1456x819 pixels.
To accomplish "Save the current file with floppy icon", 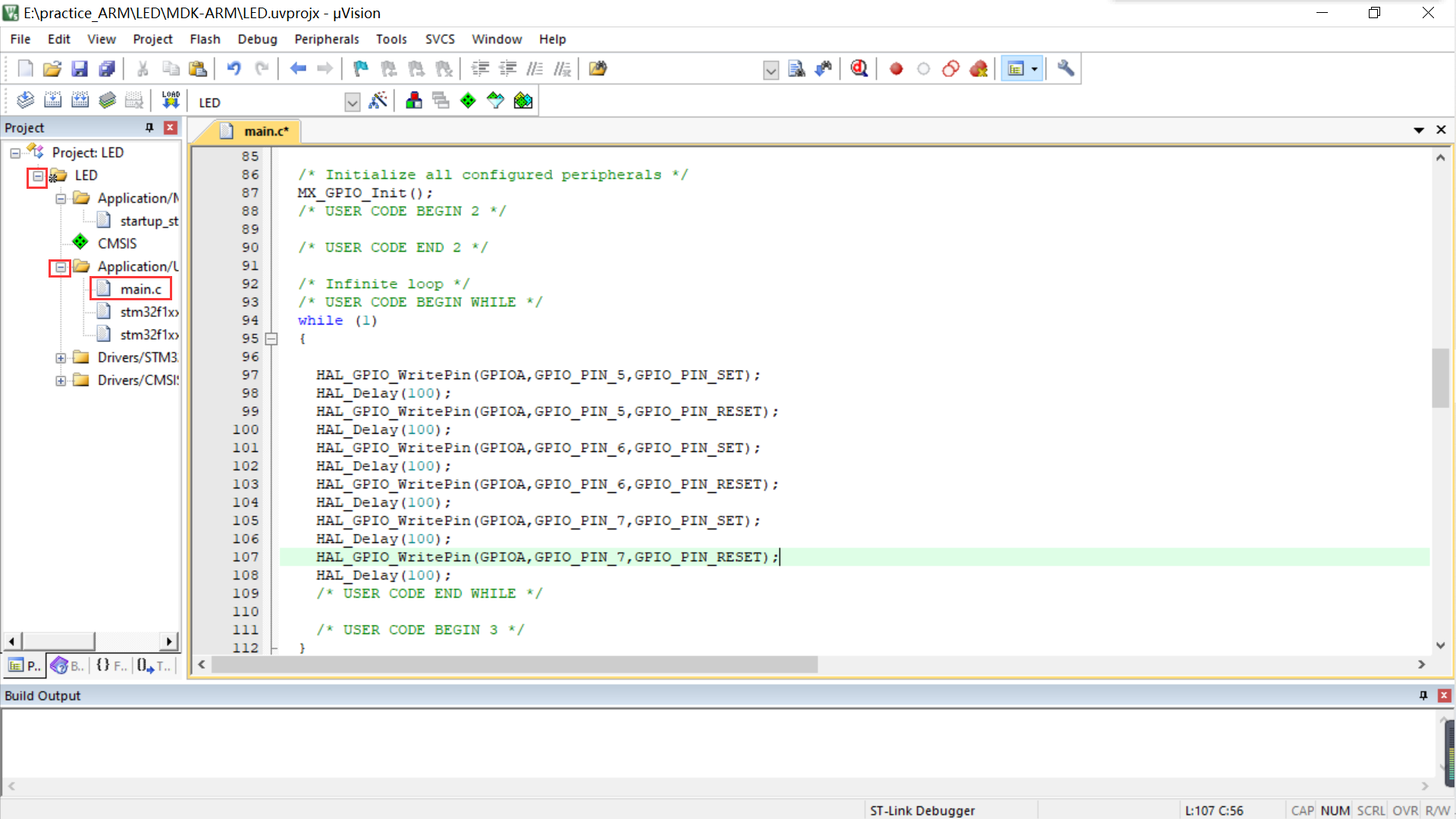I will (80, 69).
